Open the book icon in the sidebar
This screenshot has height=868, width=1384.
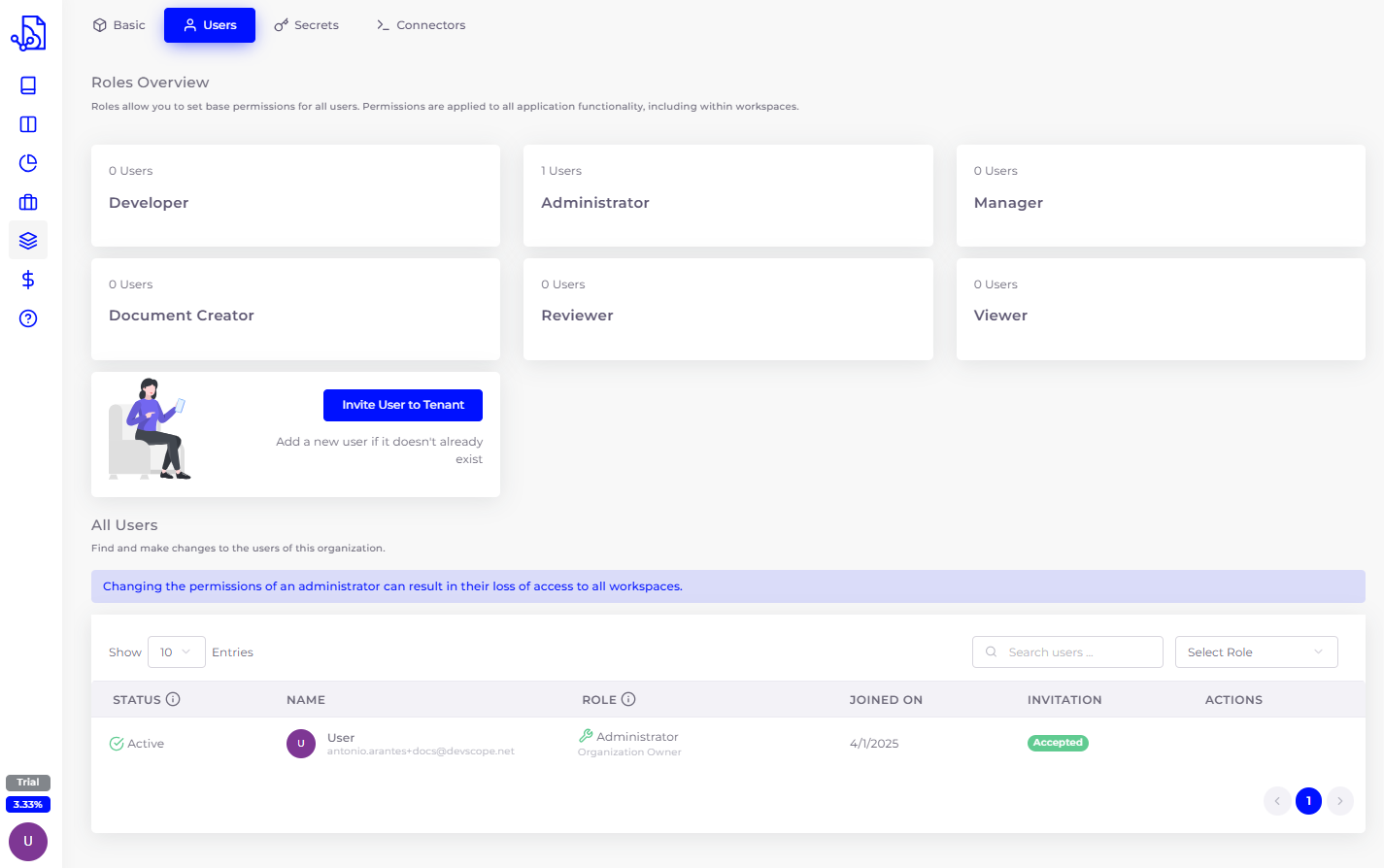pos(28,85)
